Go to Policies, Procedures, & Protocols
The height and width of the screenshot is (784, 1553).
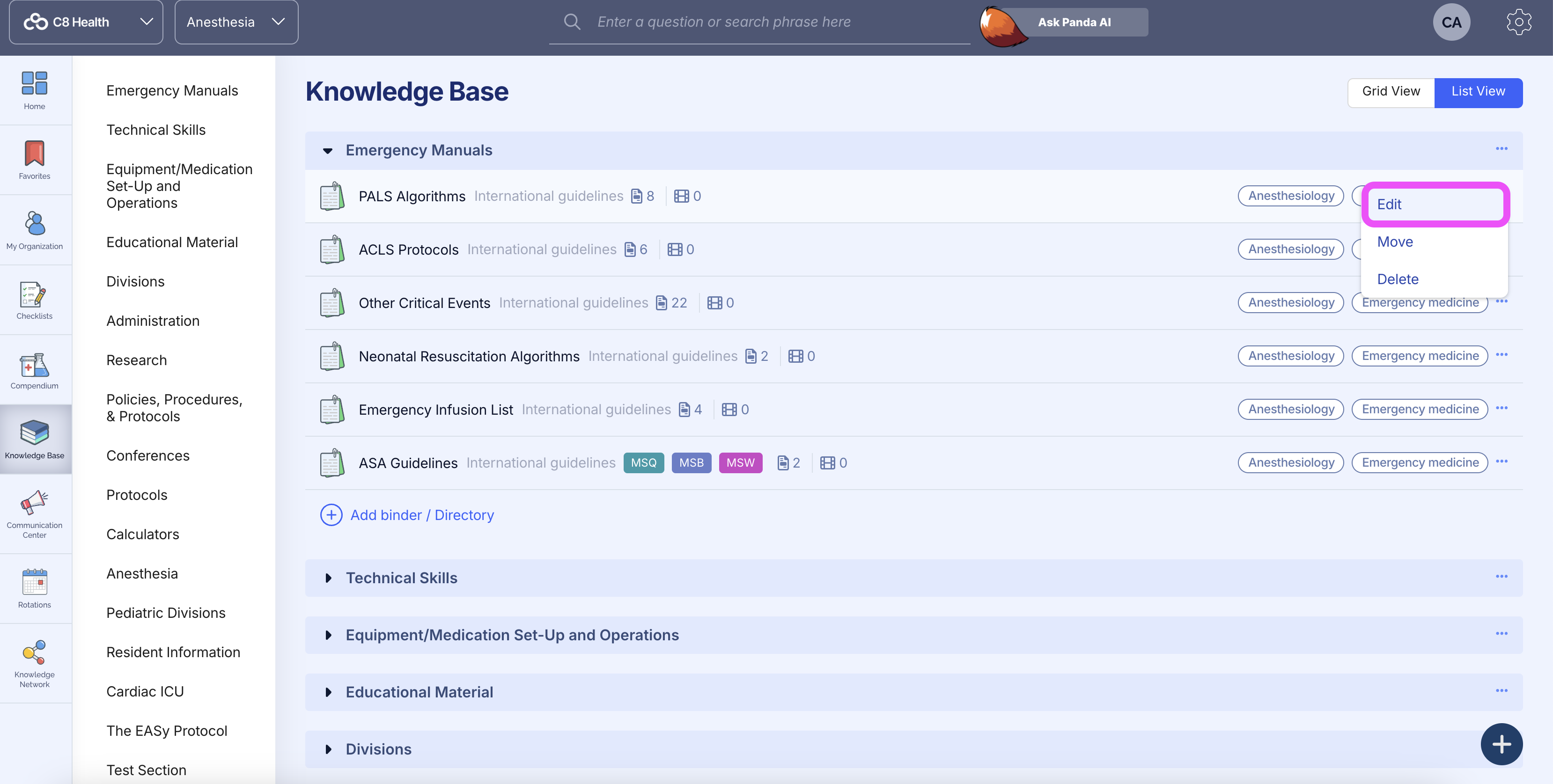click(174, 408)
